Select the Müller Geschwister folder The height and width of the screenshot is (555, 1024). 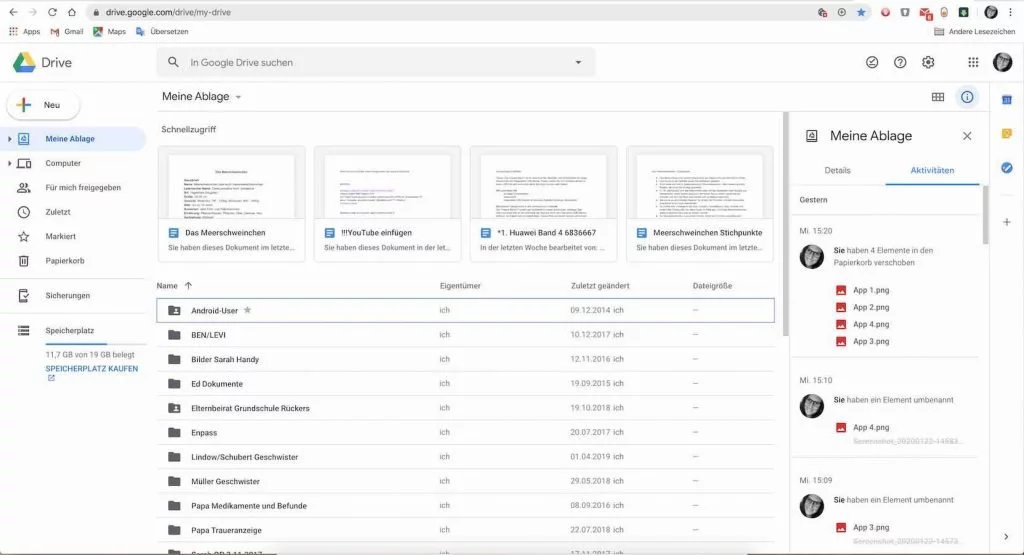(466, 481)
